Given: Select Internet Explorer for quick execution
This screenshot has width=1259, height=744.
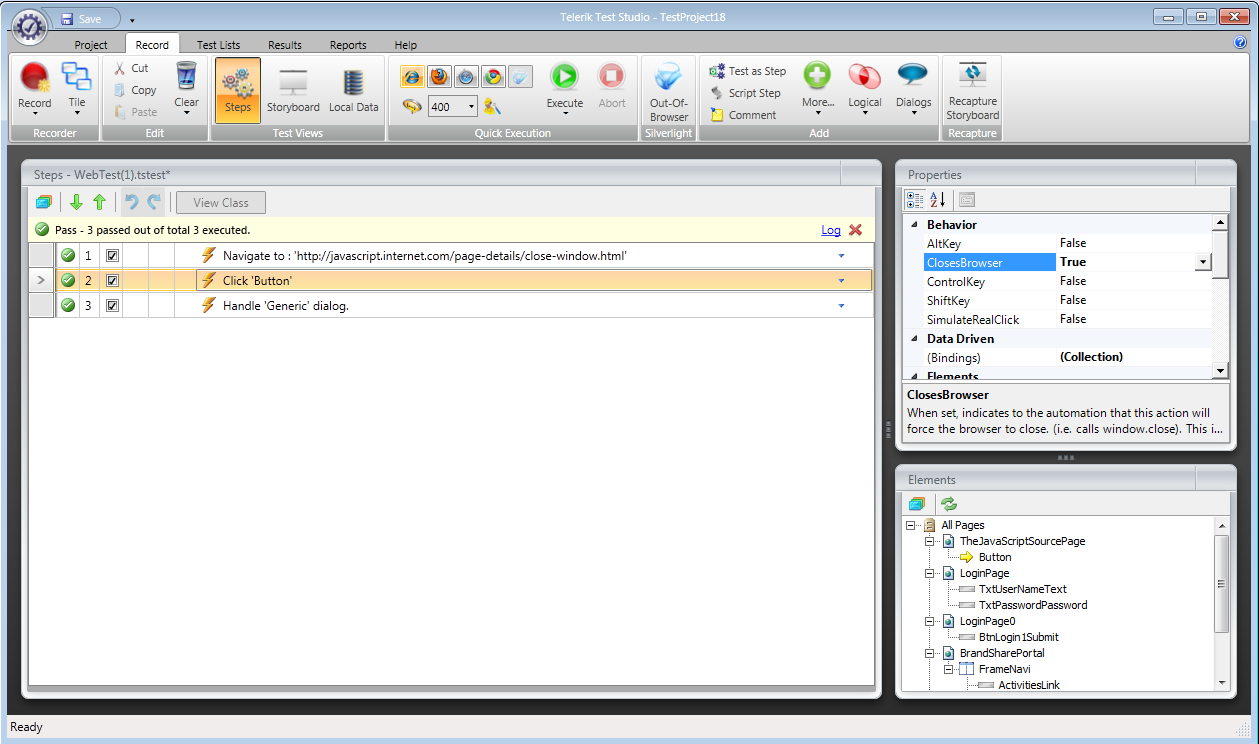Looking at the screenshot, I should [x=413, y=77].
